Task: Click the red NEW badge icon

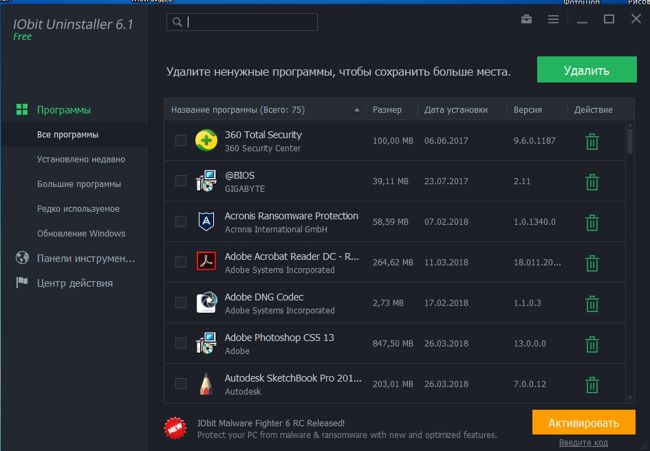Action: point(175,428)
